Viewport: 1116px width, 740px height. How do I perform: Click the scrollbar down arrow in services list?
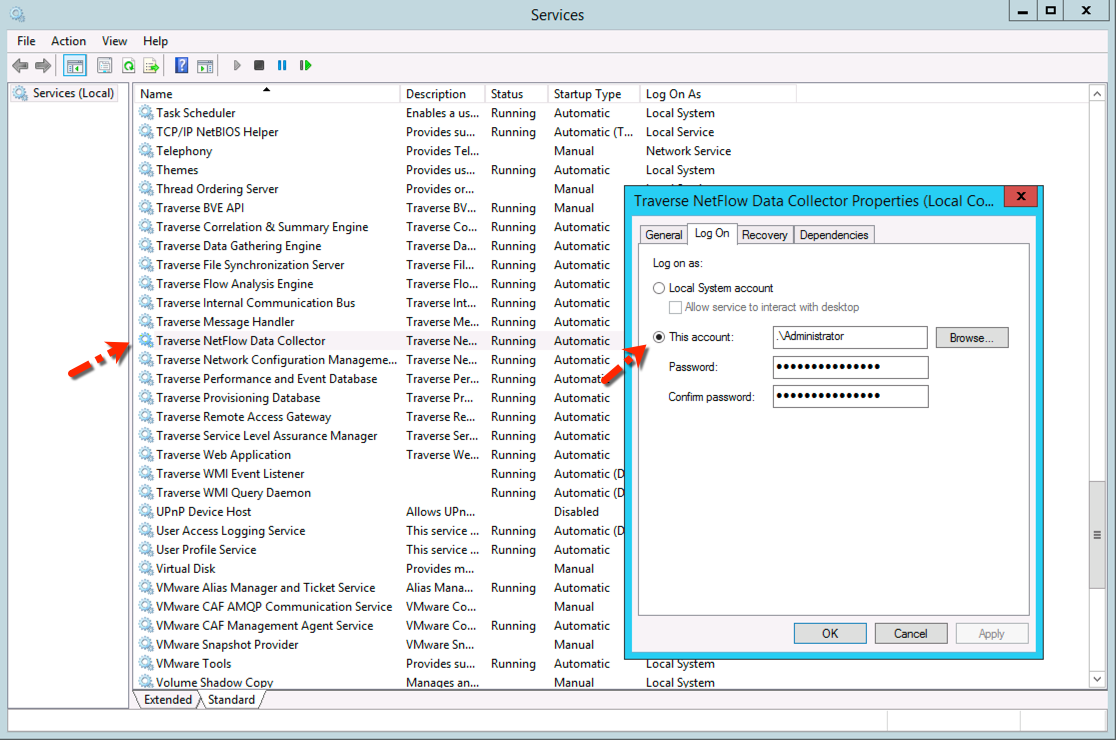1097,680
